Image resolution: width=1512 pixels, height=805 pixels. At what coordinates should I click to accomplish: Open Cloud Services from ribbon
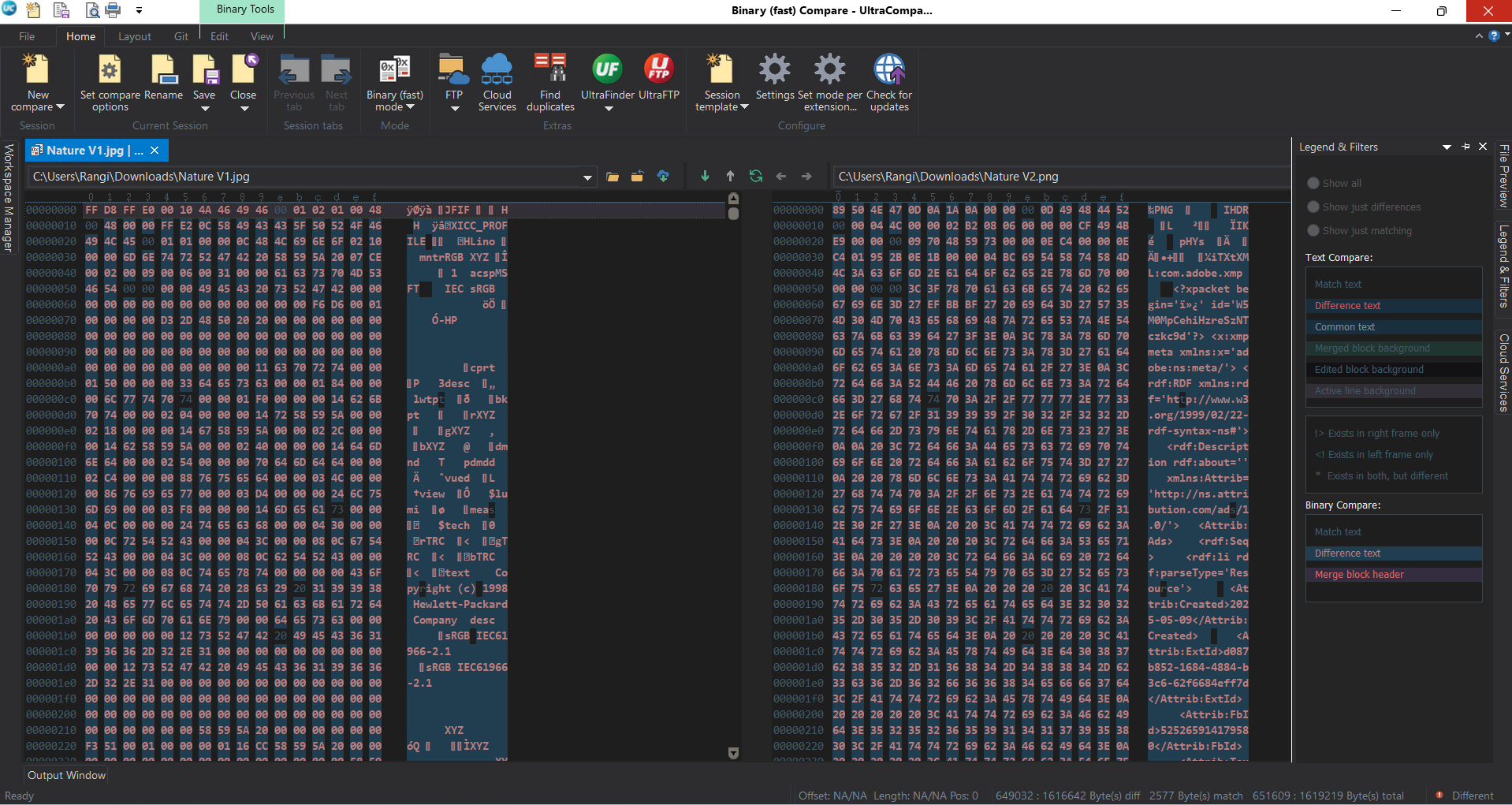pyautogui.click(x=497, y=83)
